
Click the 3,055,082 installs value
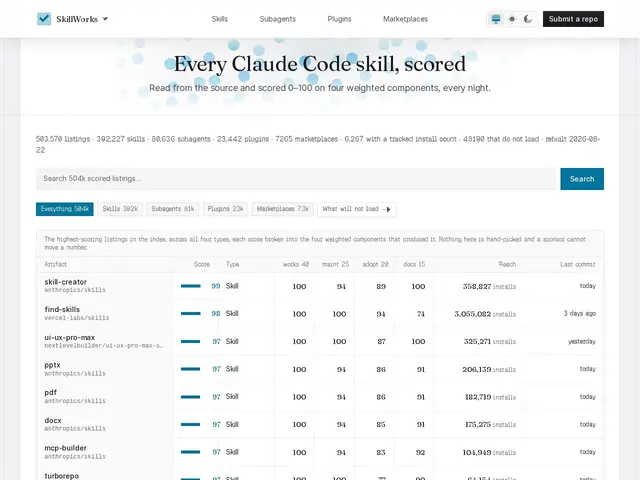tap(485, 314)
